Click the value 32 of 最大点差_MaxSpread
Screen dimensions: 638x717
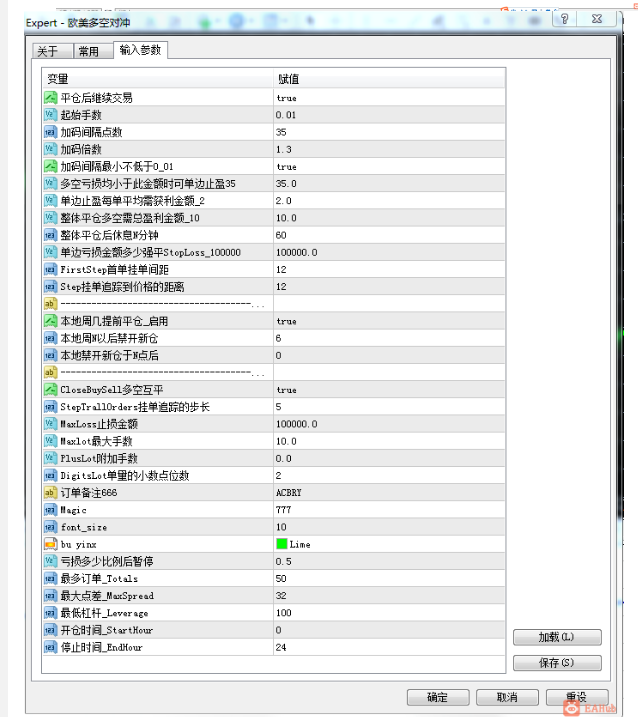point(281,596)
